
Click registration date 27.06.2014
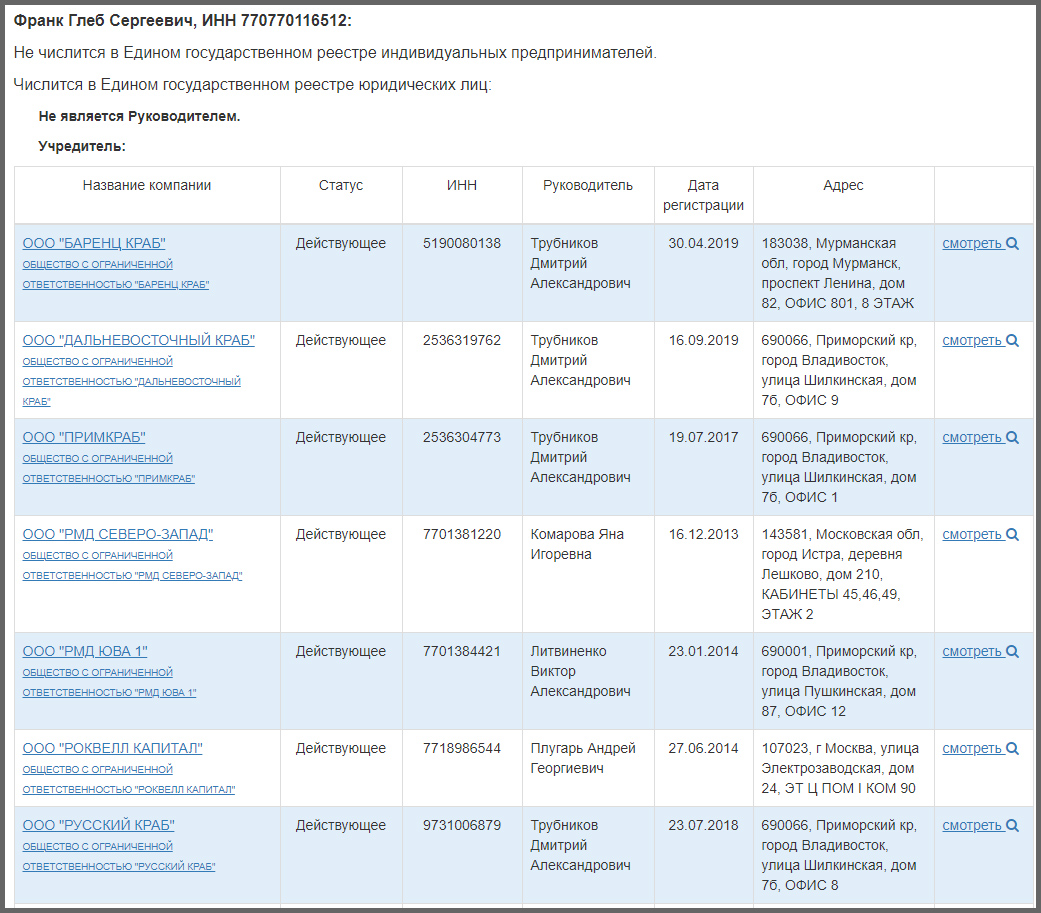click(703, 748)
